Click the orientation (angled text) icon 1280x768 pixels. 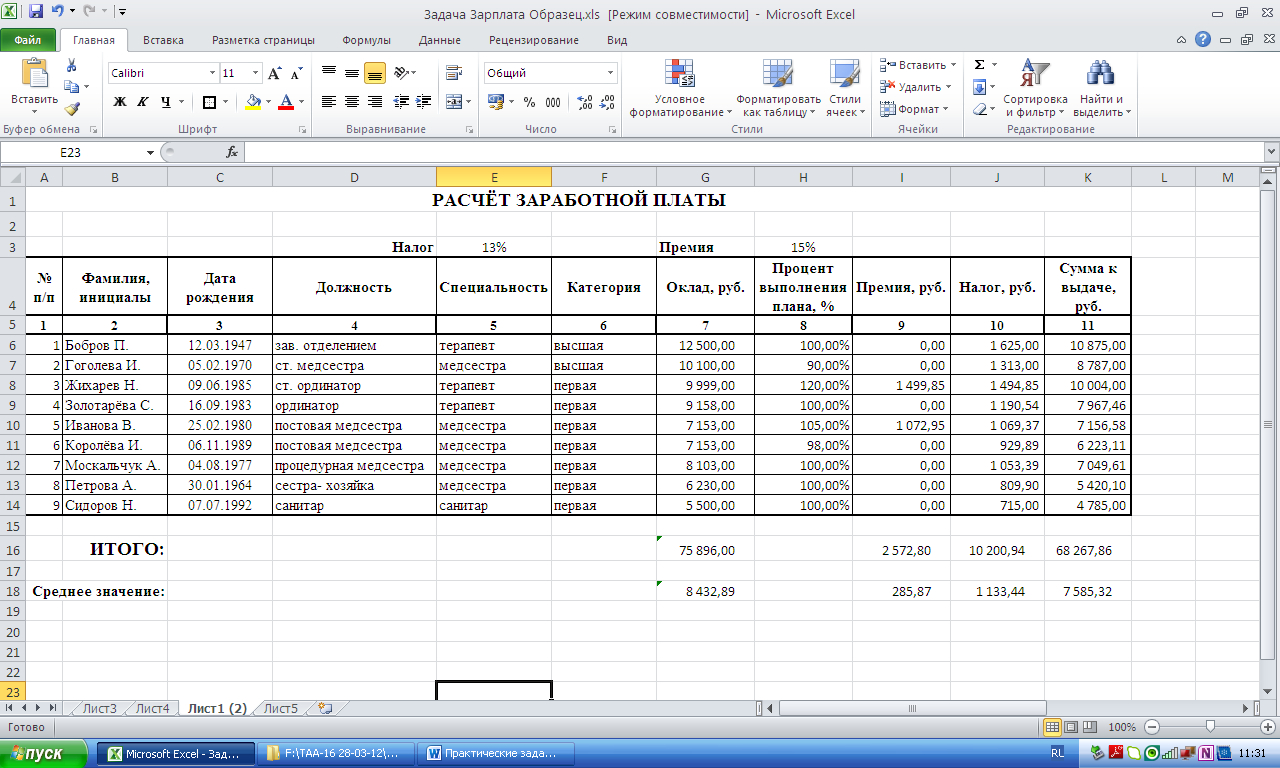401,73
